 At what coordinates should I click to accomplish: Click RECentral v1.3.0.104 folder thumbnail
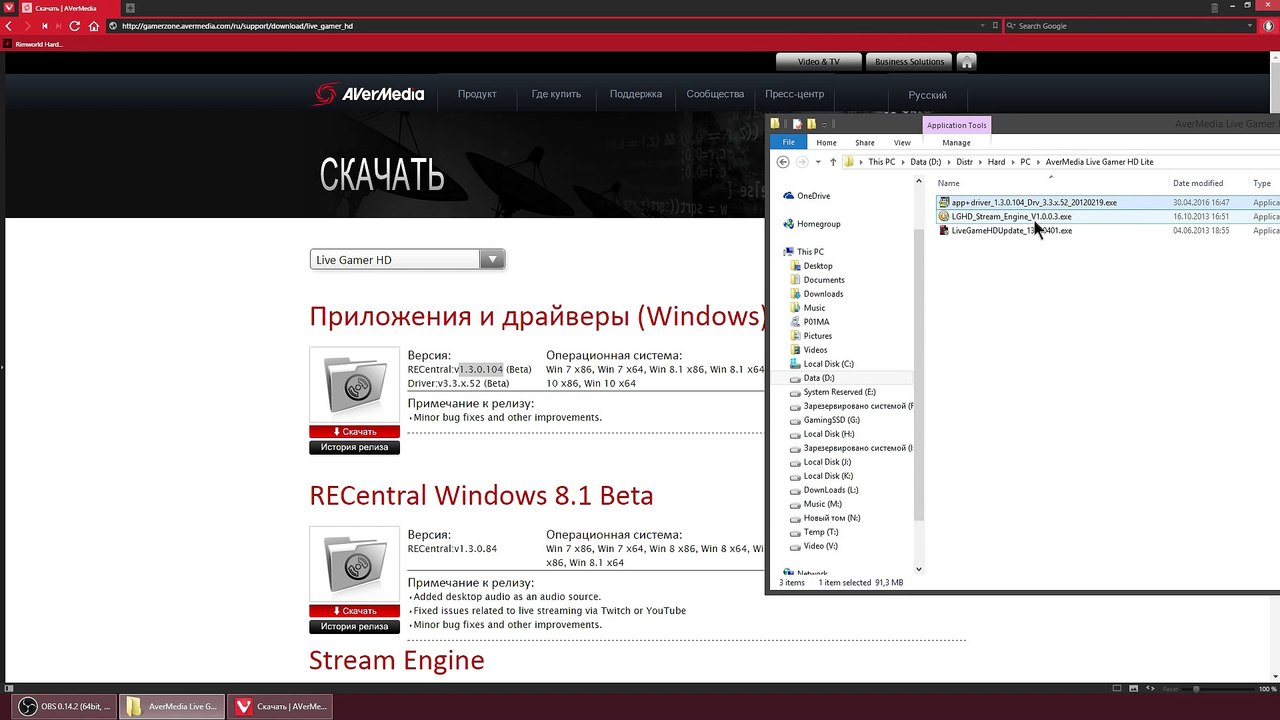click(354, 385)
